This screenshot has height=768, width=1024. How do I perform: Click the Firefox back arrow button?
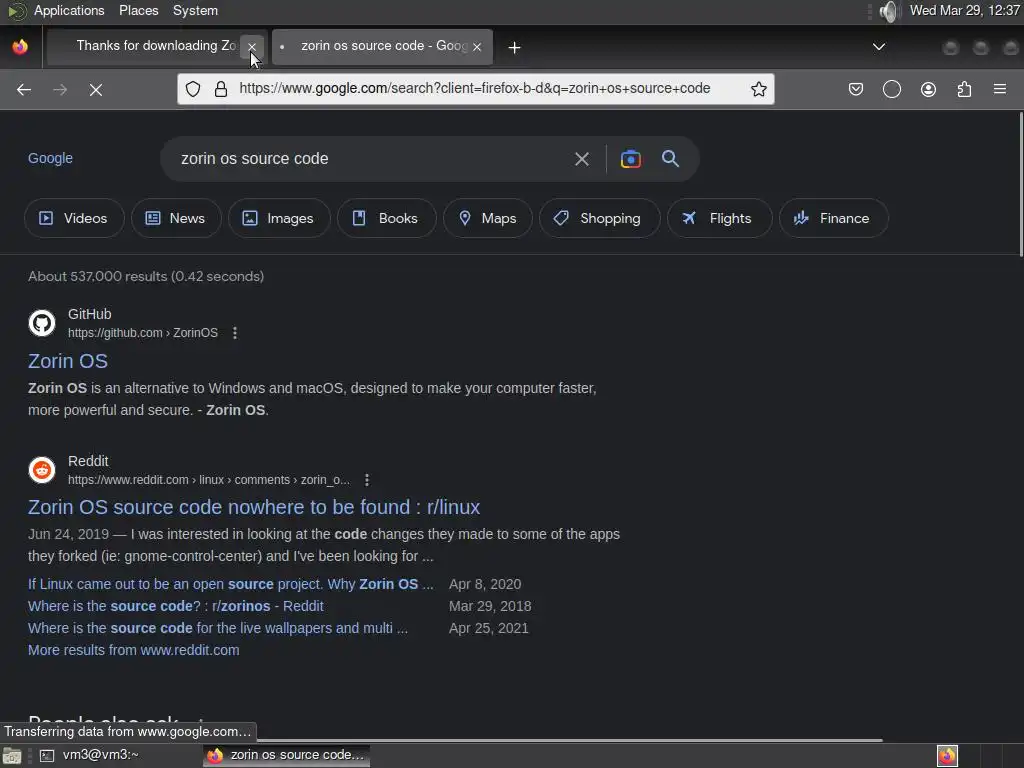pyautogui.click(x=24, y=89)
